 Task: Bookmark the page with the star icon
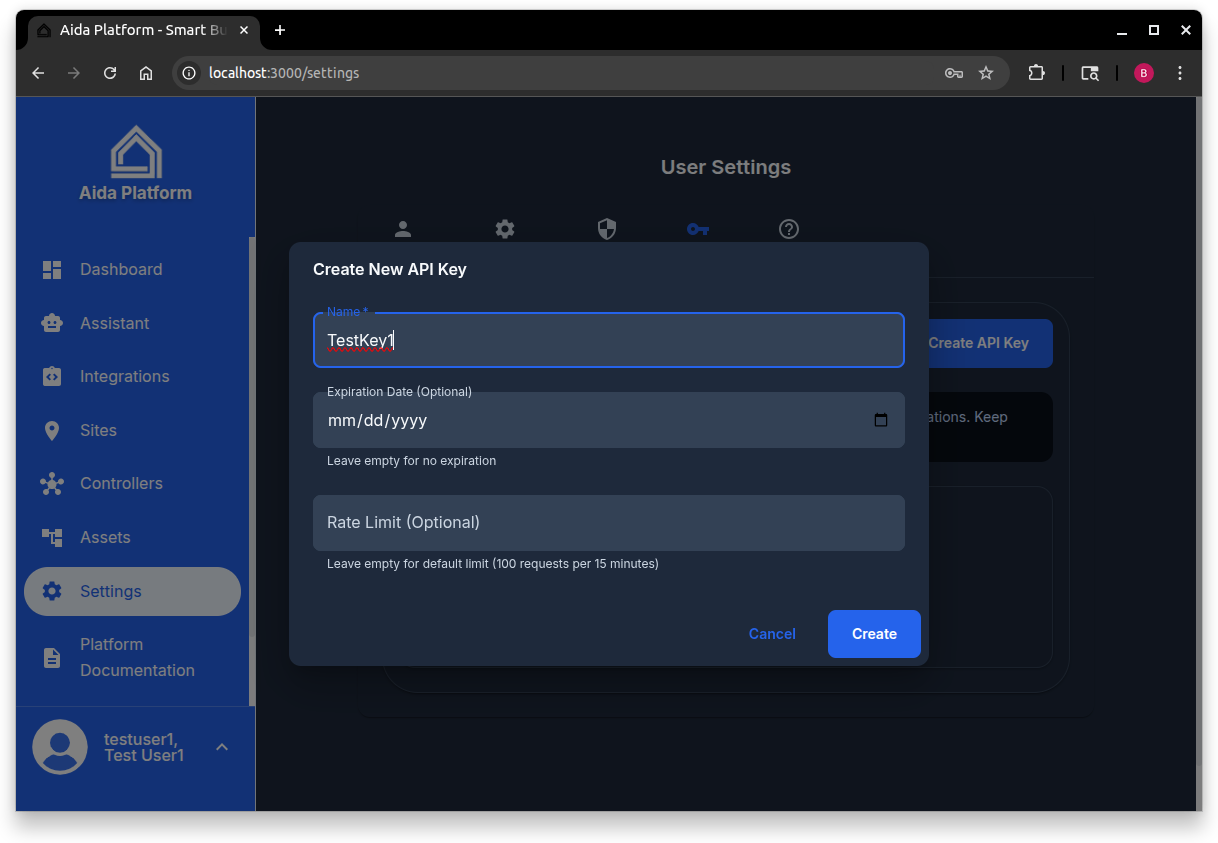tap(986, 72)
